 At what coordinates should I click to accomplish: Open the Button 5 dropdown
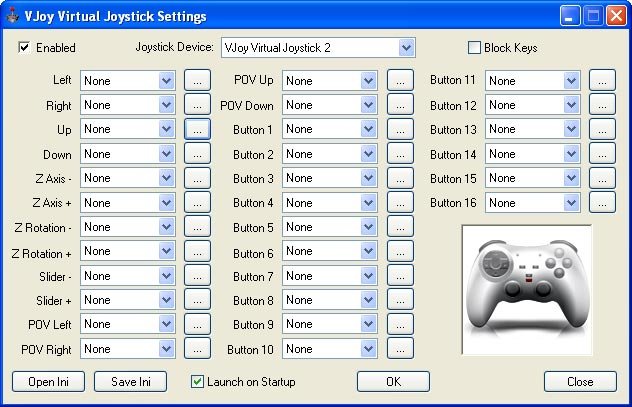pyautogui.click(x=330, y=227)
